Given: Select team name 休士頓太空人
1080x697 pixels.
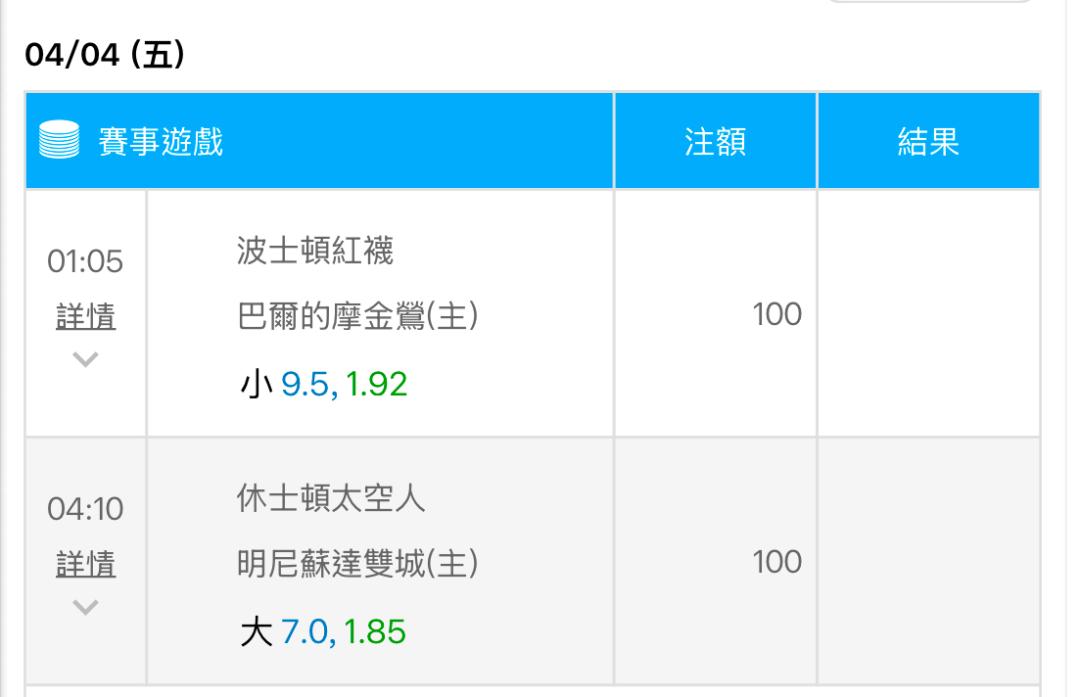Looking at the screenshot, I should (331, 498).
